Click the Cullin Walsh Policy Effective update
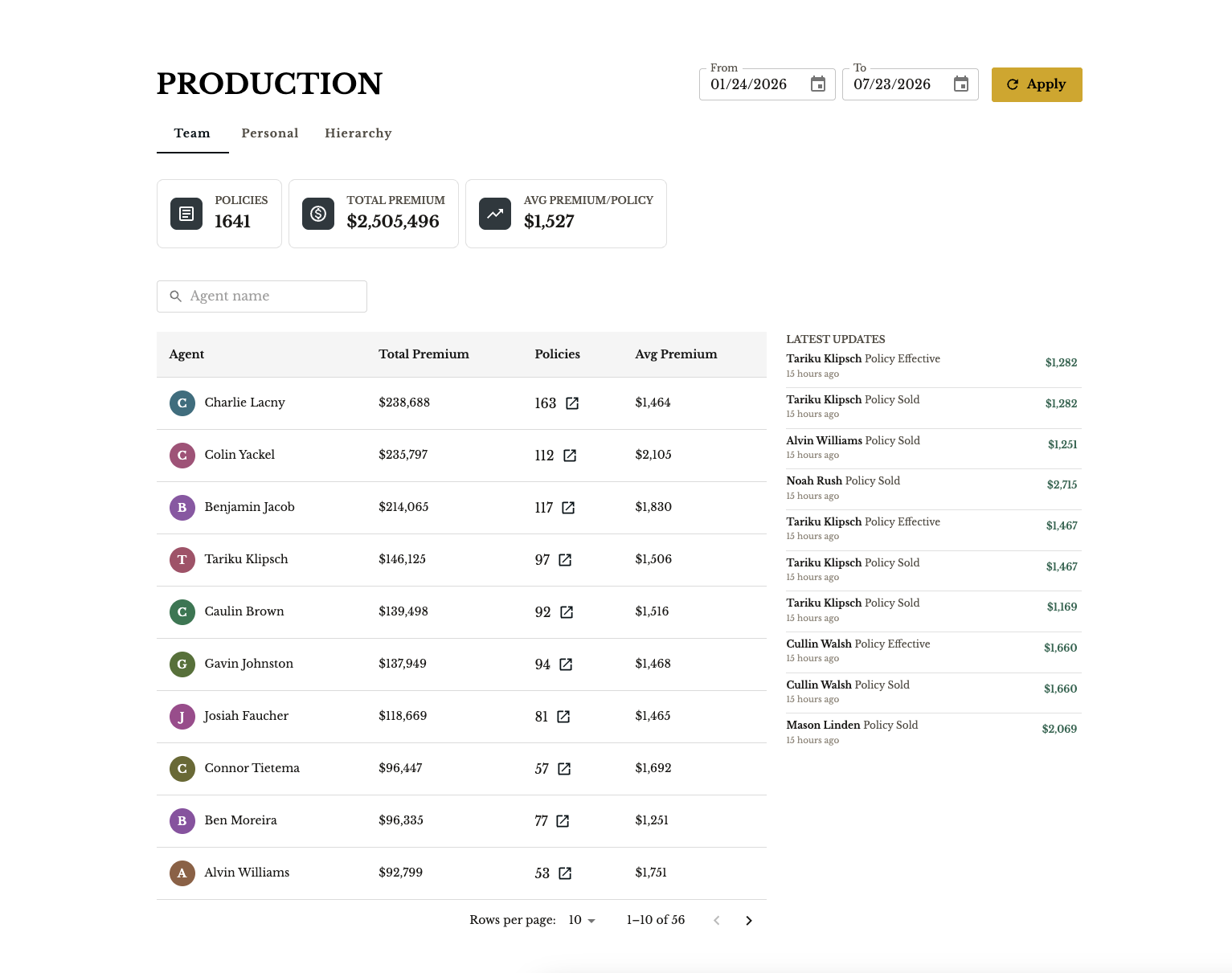Image resolution: width=1232 pixels, height=973 pixels. 934,652
